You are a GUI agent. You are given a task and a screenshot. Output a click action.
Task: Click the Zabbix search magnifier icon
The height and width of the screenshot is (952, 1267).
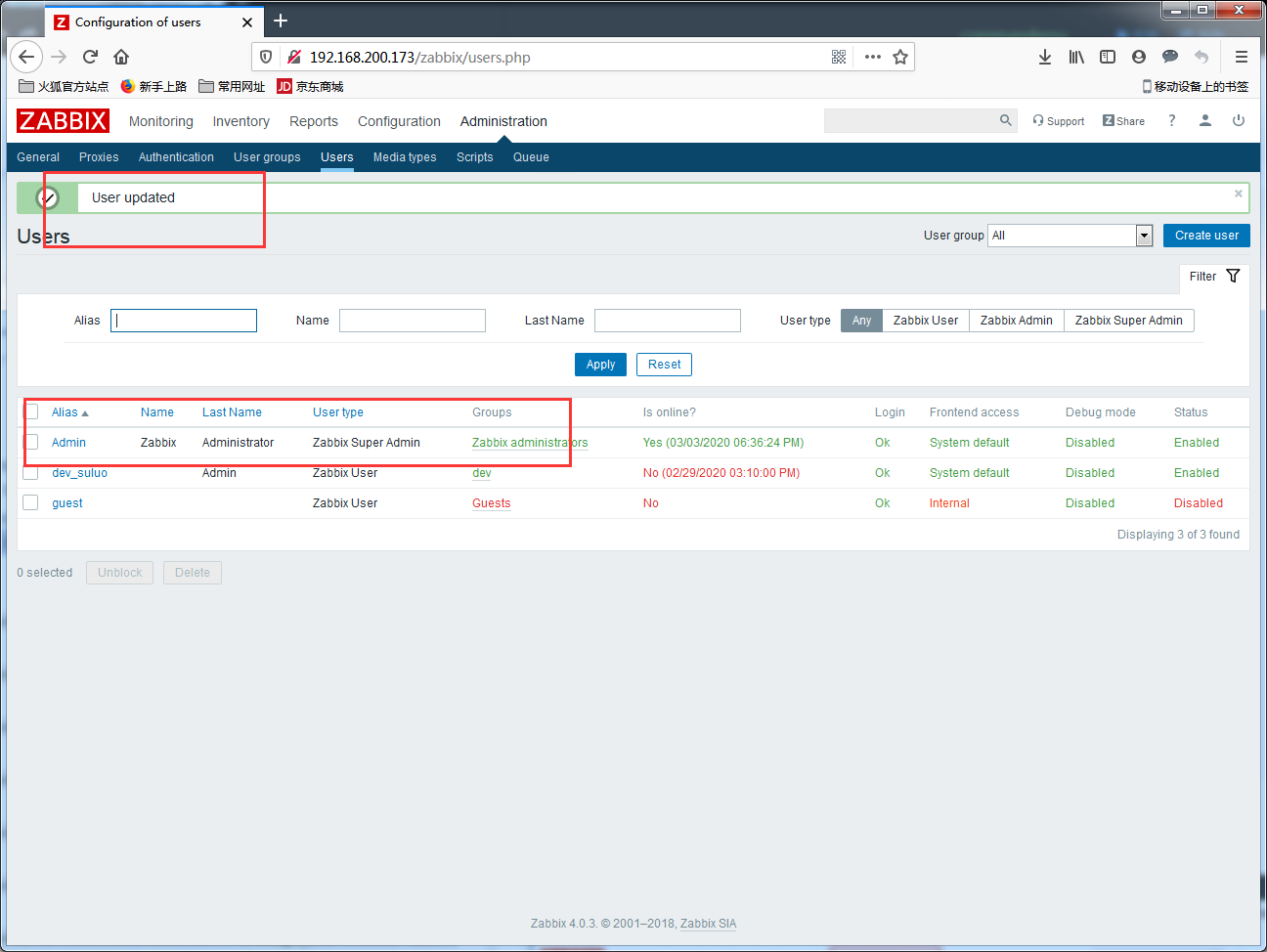click(x=1005, y=120)
